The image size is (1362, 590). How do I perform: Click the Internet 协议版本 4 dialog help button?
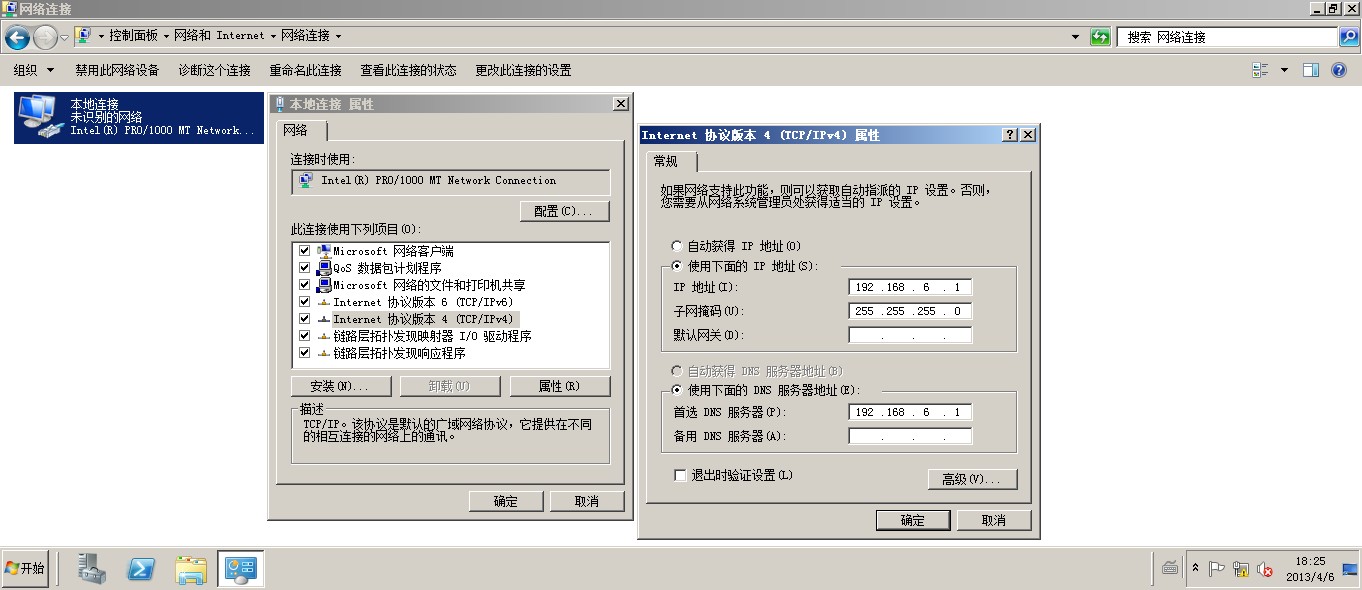click(x=1010, y=135)
